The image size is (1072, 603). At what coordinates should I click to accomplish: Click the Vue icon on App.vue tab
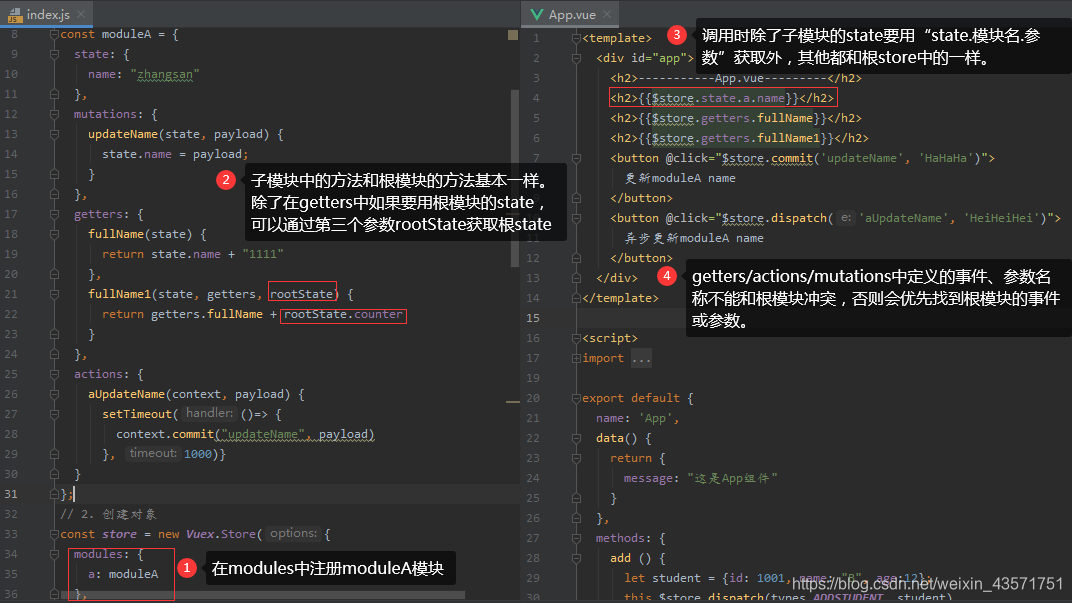click(537, 14)
